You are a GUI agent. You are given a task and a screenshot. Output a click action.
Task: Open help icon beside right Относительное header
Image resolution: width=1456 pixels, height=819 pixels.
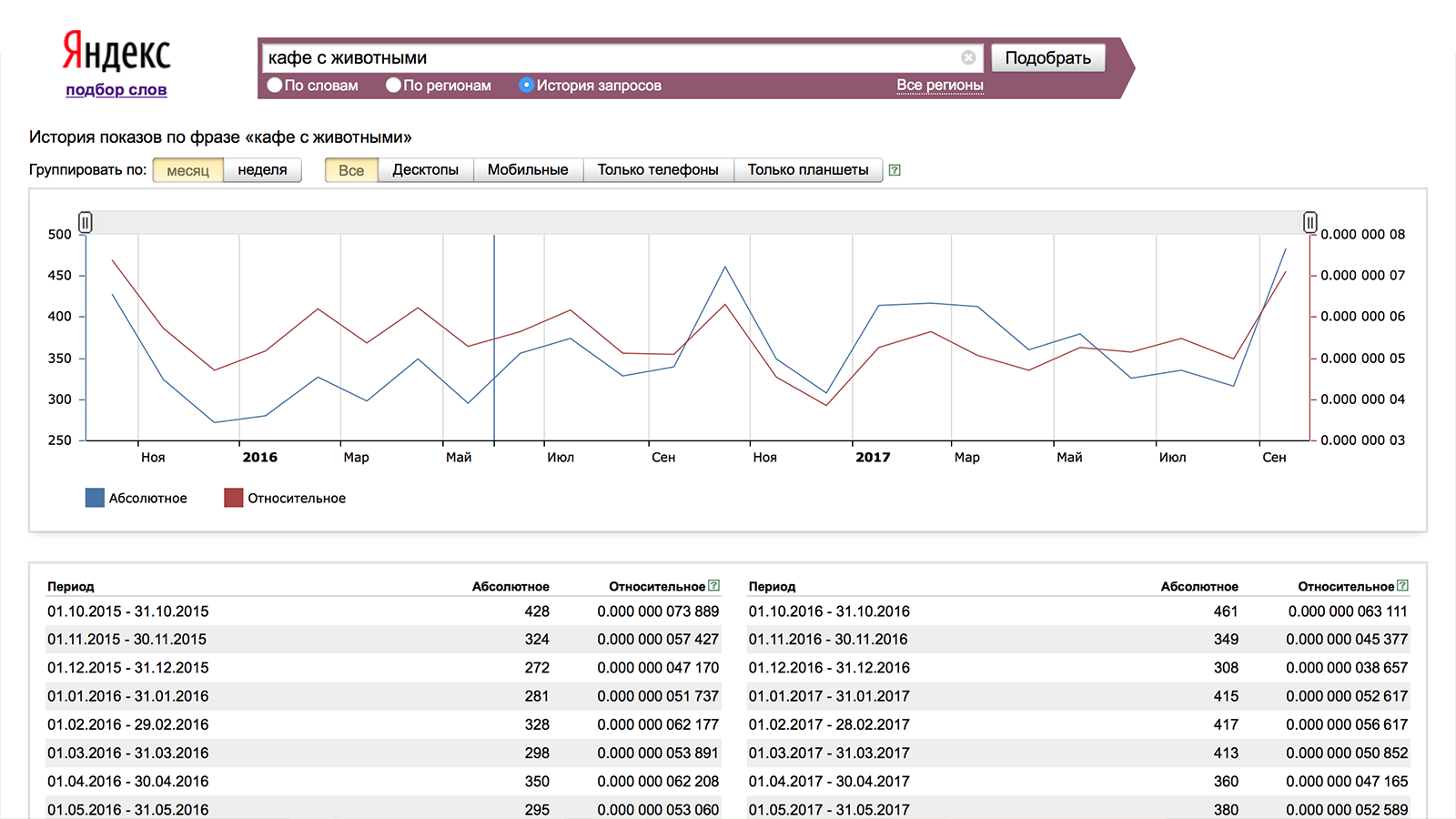[x=1402, y=586]
